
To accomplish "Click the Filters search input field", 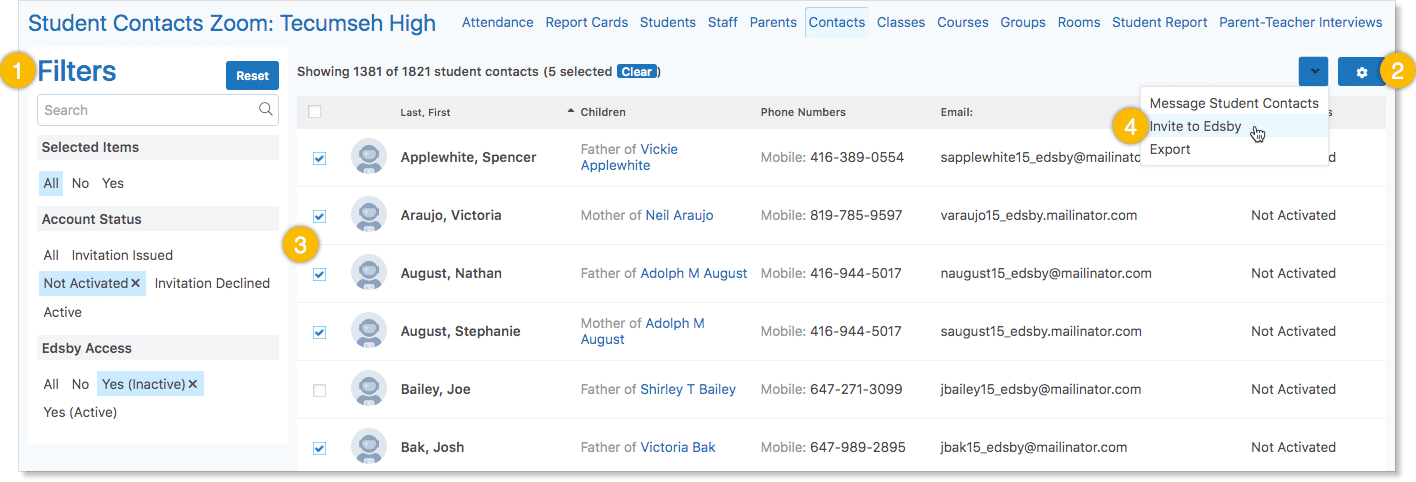I will [145, 110].
